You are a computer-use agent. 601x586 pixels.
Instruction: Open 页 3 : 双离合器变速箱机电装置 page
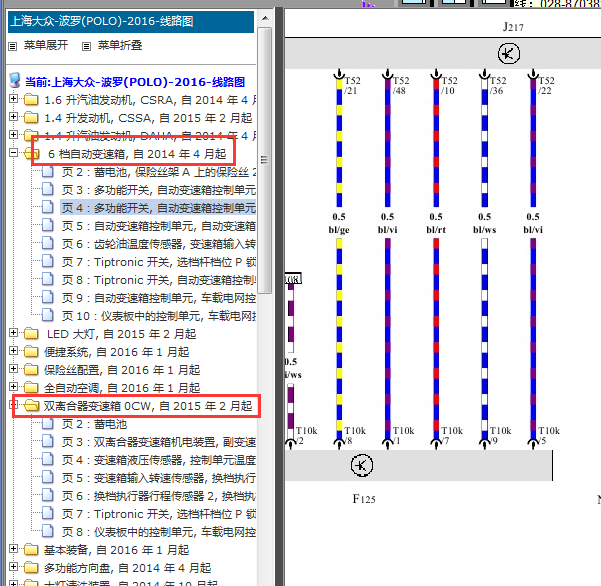pos(159,442)
